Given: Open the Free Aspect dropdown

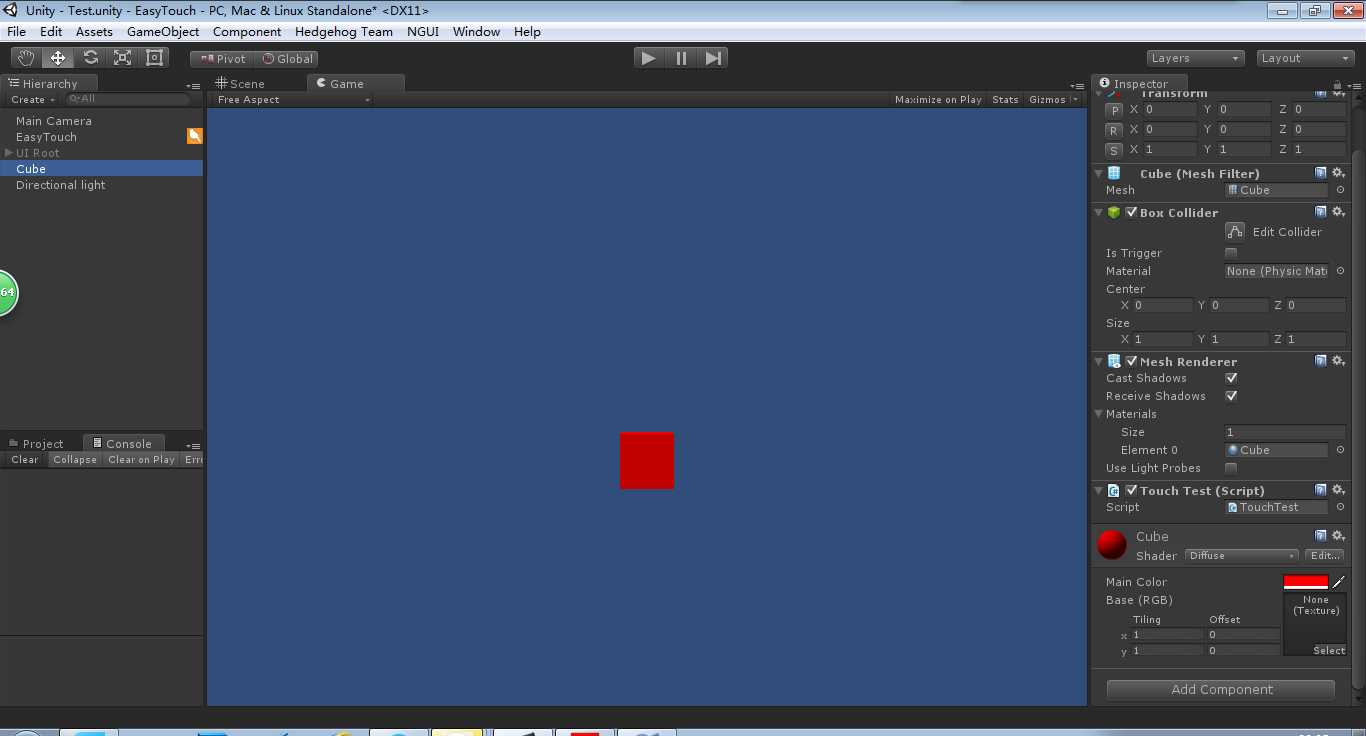Looking at the screenshot, I should click(292, 99).
